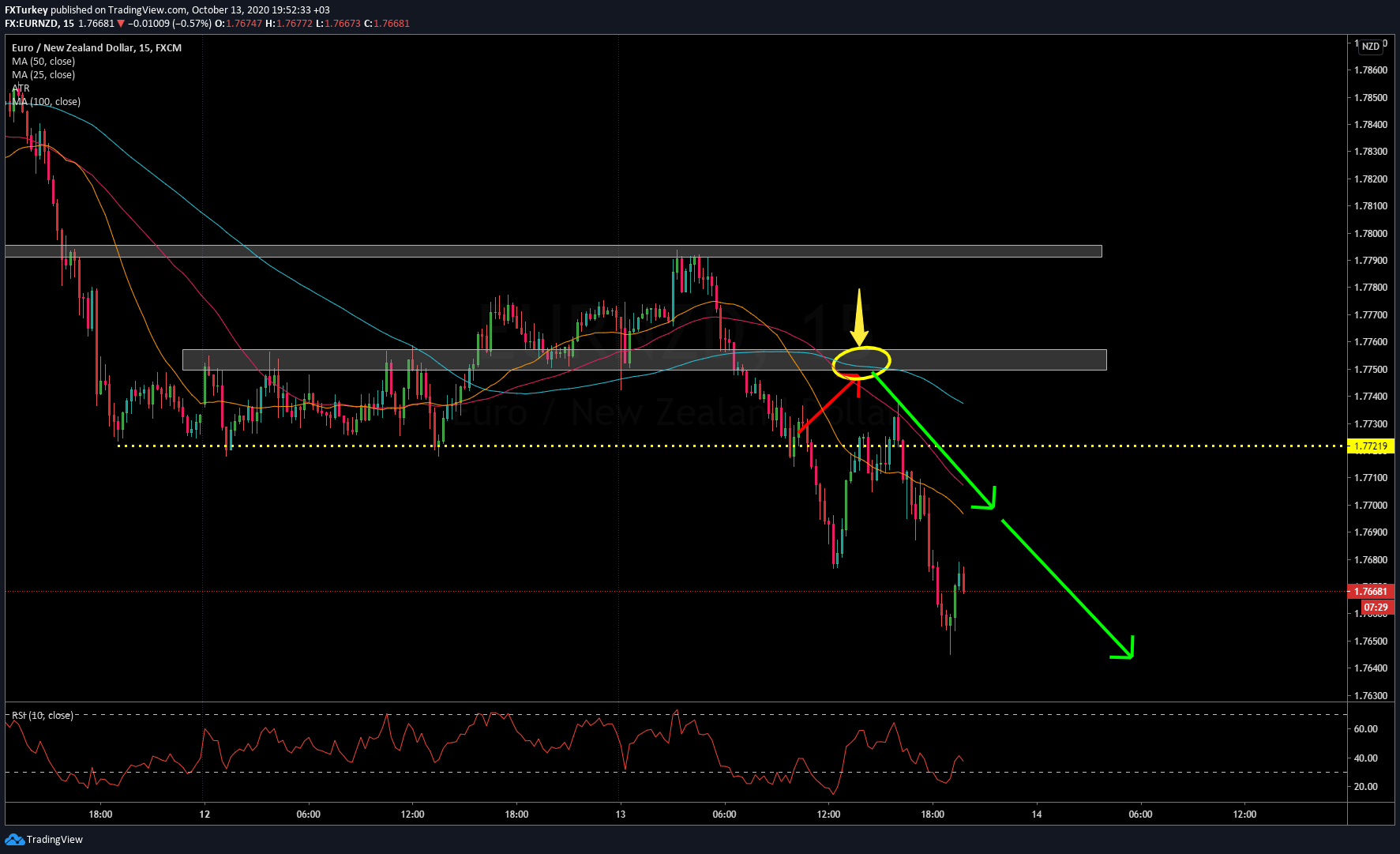1400x854 pixels.
Task: Click the 12:00 time label under date 13
Action: [x=828, y=814]
